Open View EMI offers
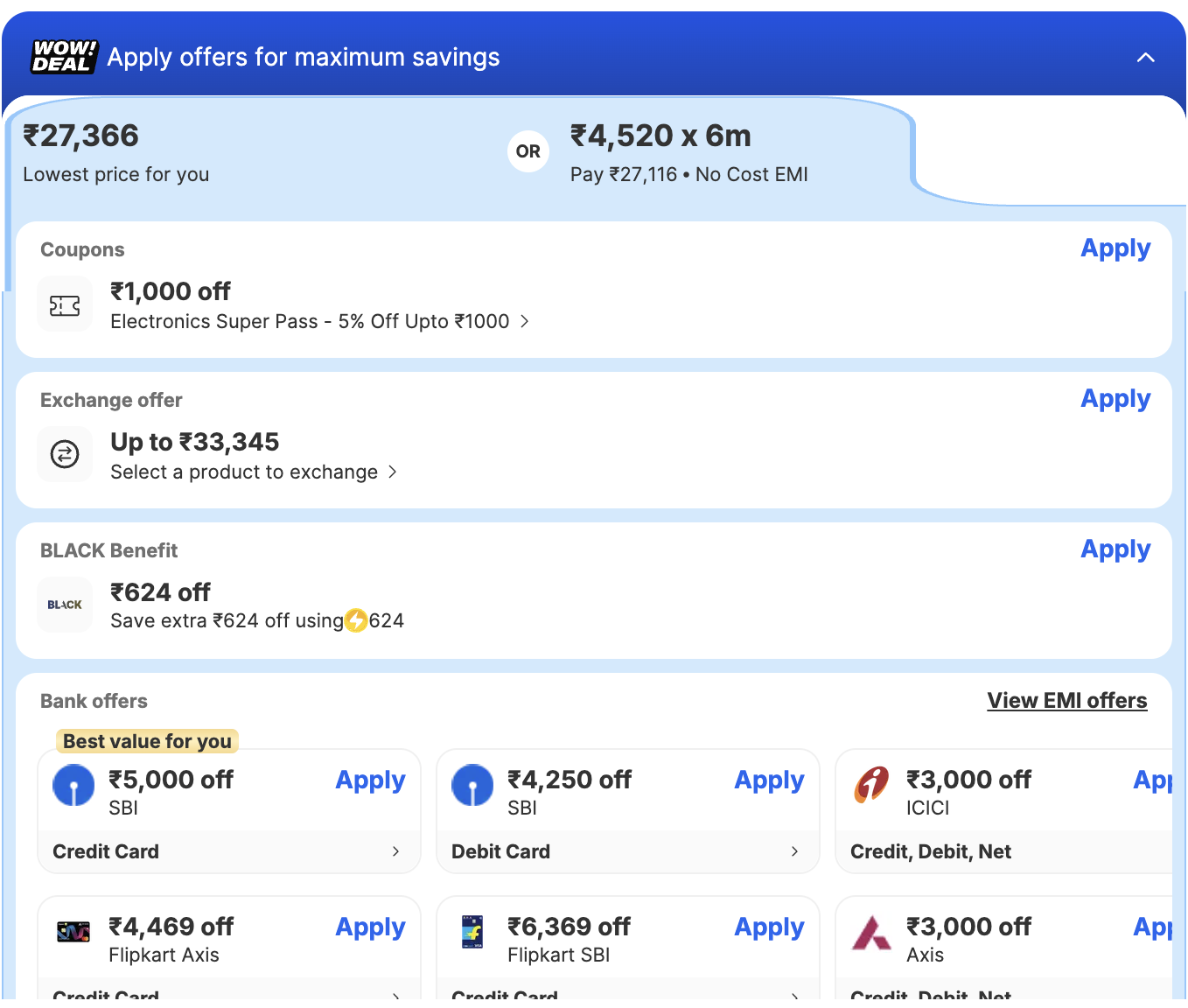The image size is (1188, 1008). [1066, 700]
